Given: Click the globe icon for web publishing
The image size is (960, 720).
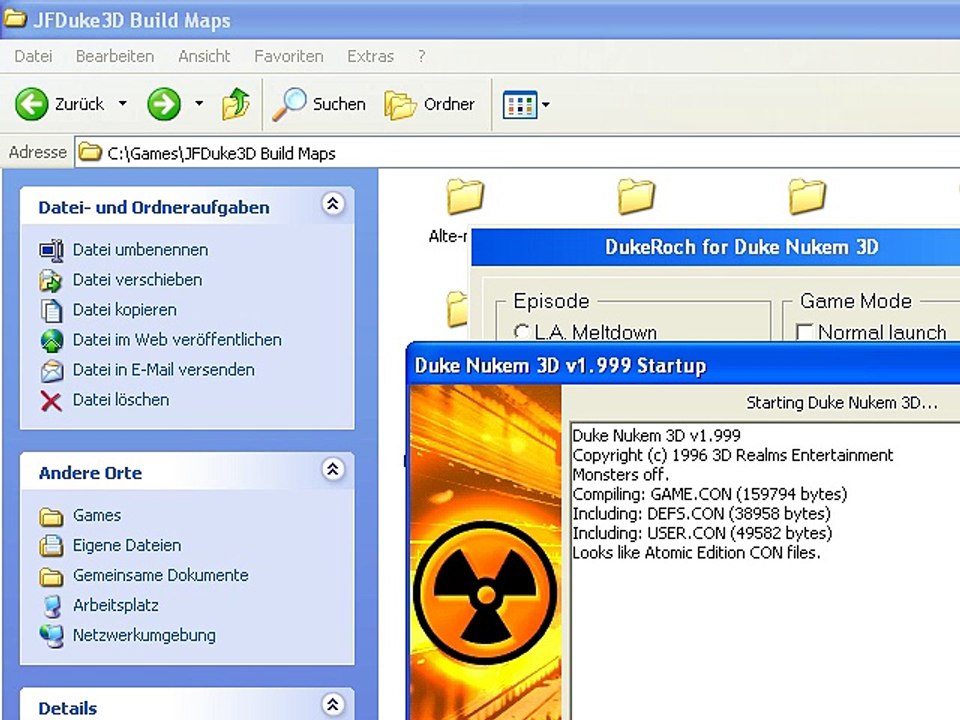Looking at the screenshot, I should tap(51, 340).
